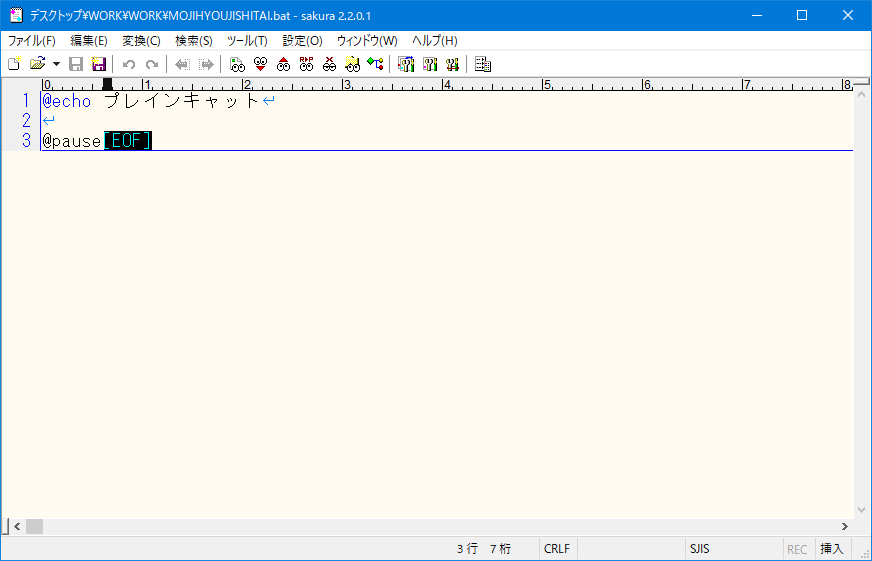
Task: Redo the last undone edit
Action: (x=152, y=64)
